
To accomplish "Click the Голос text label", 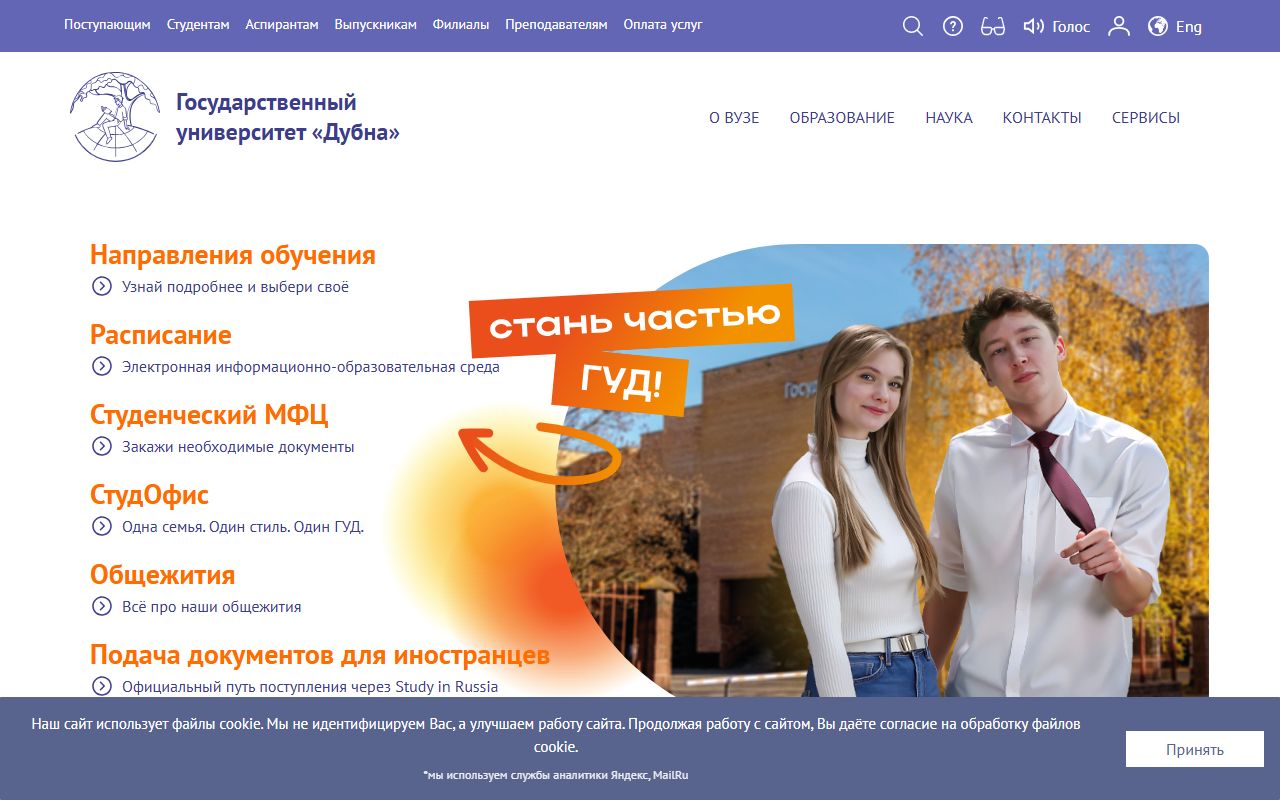I will click(x=1071, y=27).
